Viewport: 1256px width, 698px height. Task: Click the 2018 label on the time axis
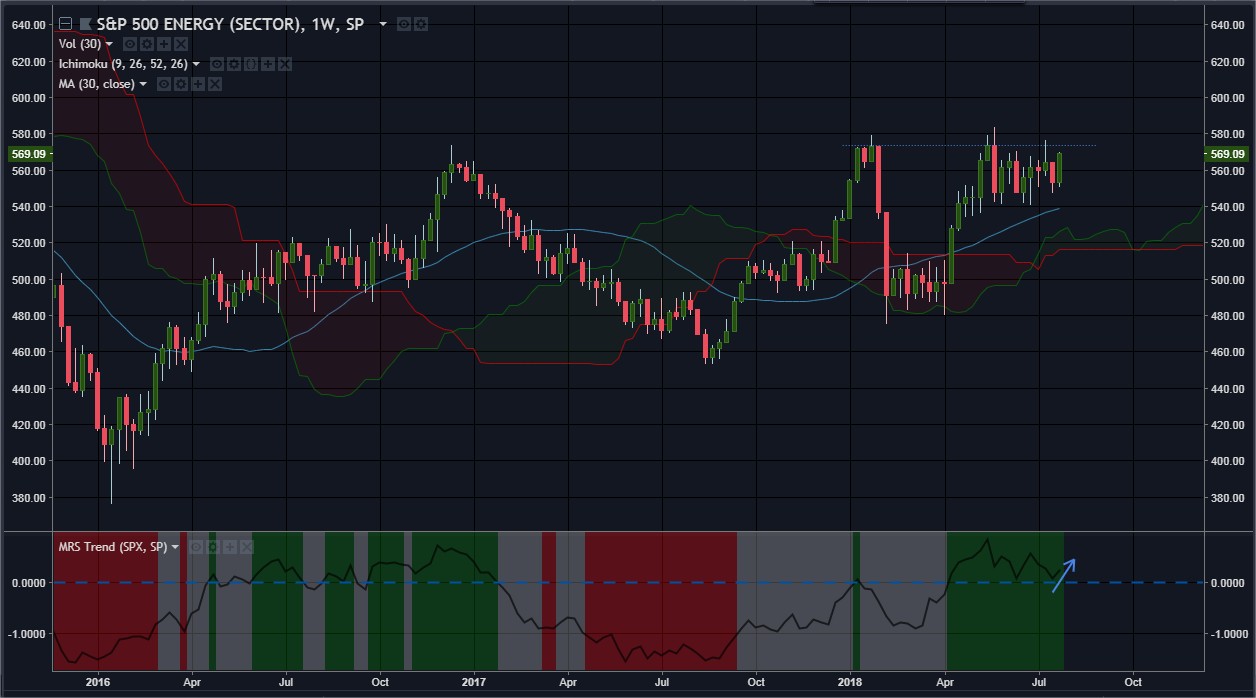click(851, 684)
